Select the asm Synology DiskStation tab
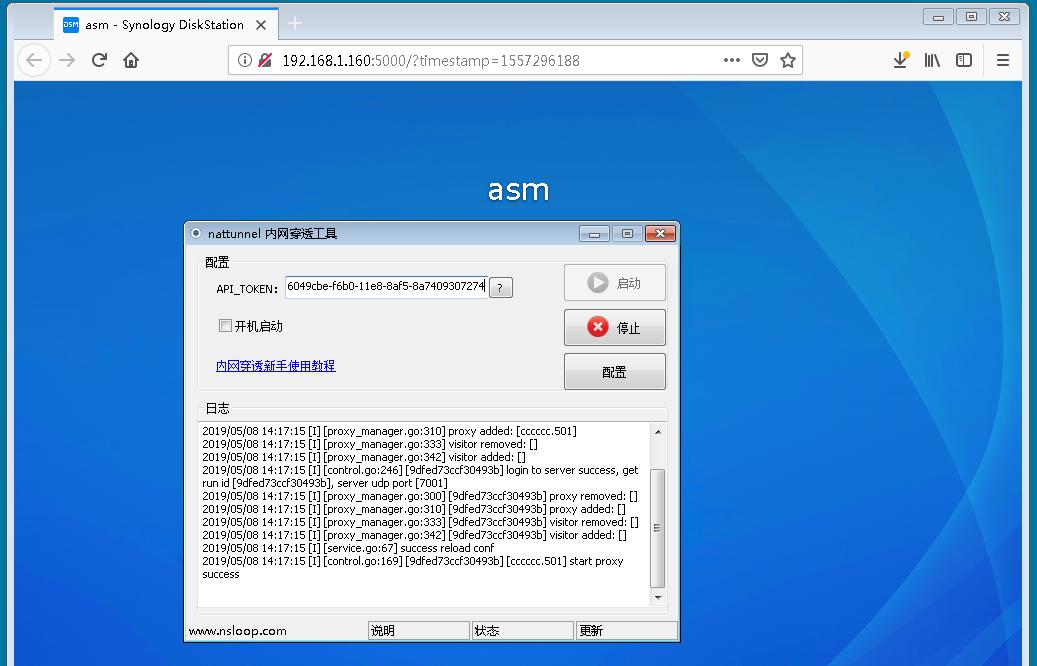The width and height of the screenshot is (1037, 666). point(160,24)
